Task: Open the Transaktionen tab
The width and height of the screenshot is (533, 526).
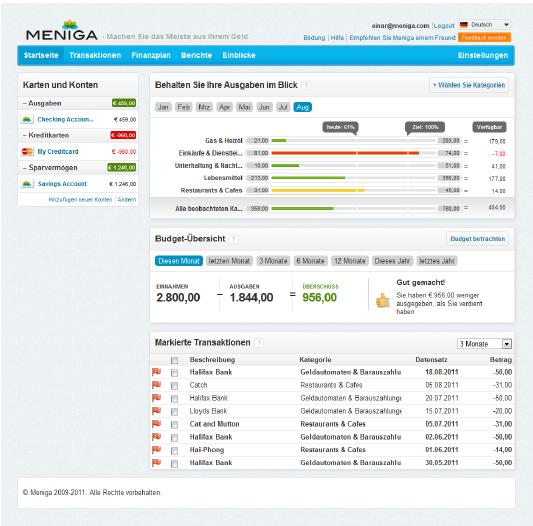Action: (x=95, y=55)
